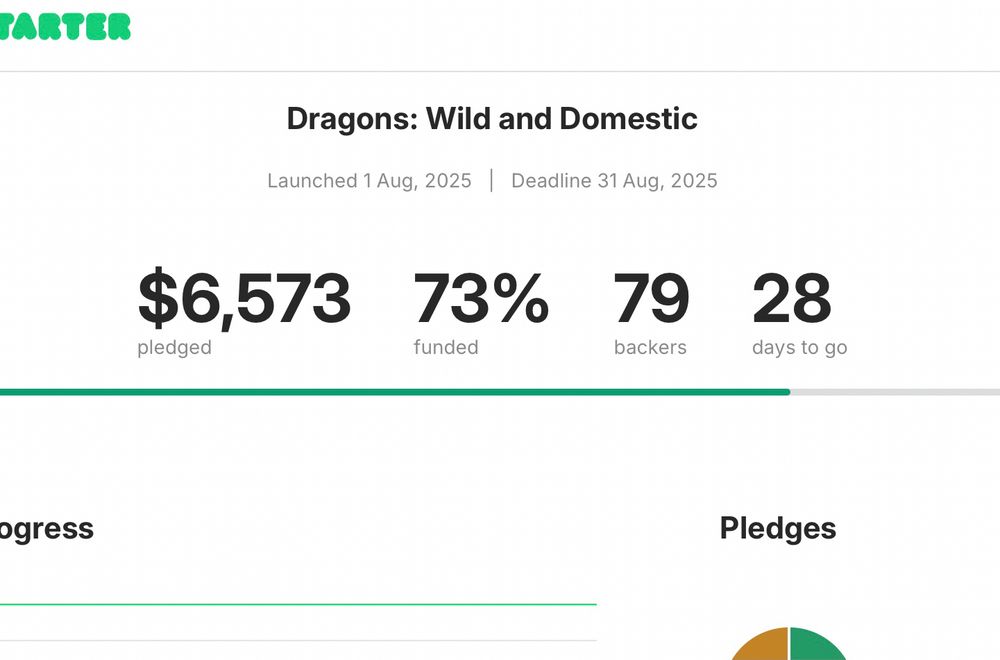Click the unfilled gray end of funding bar

(895, 392)
